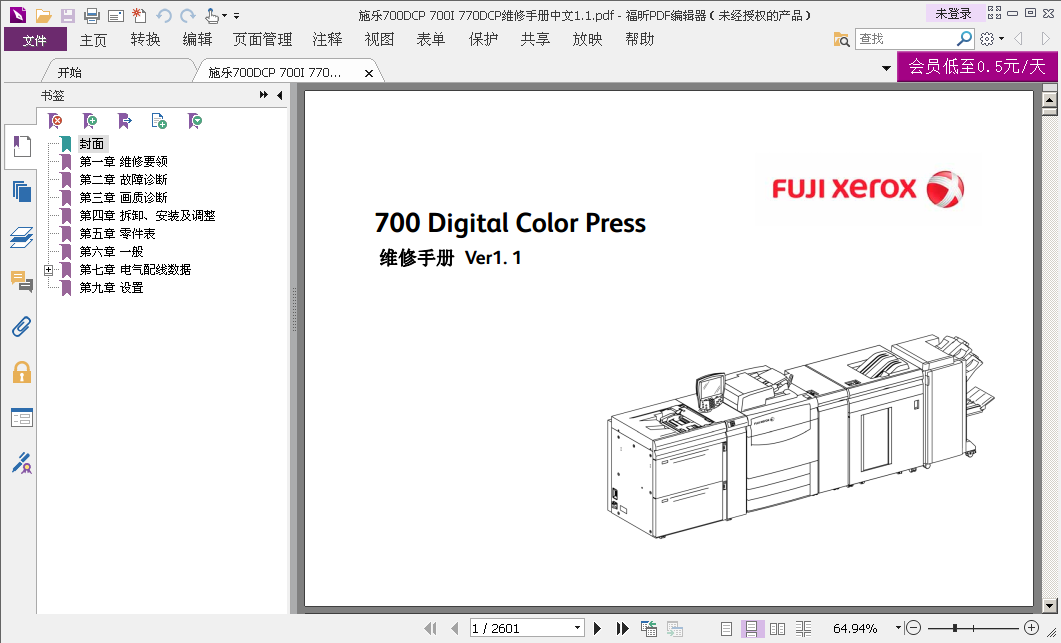Undo the last action

163,15
